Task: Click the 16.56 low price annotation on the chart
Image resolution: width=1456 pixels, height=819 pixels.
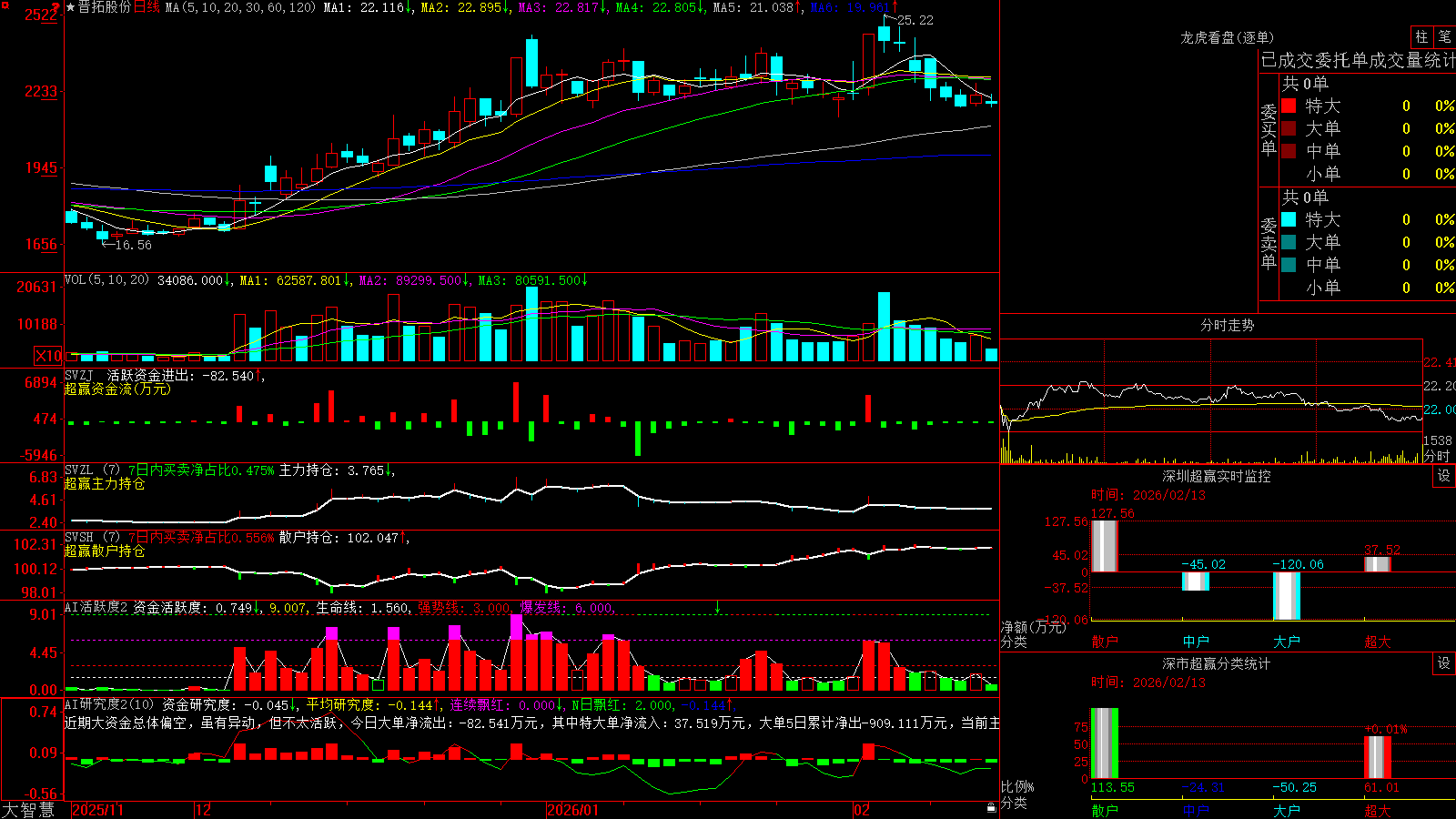Action: tap(133, 245)
